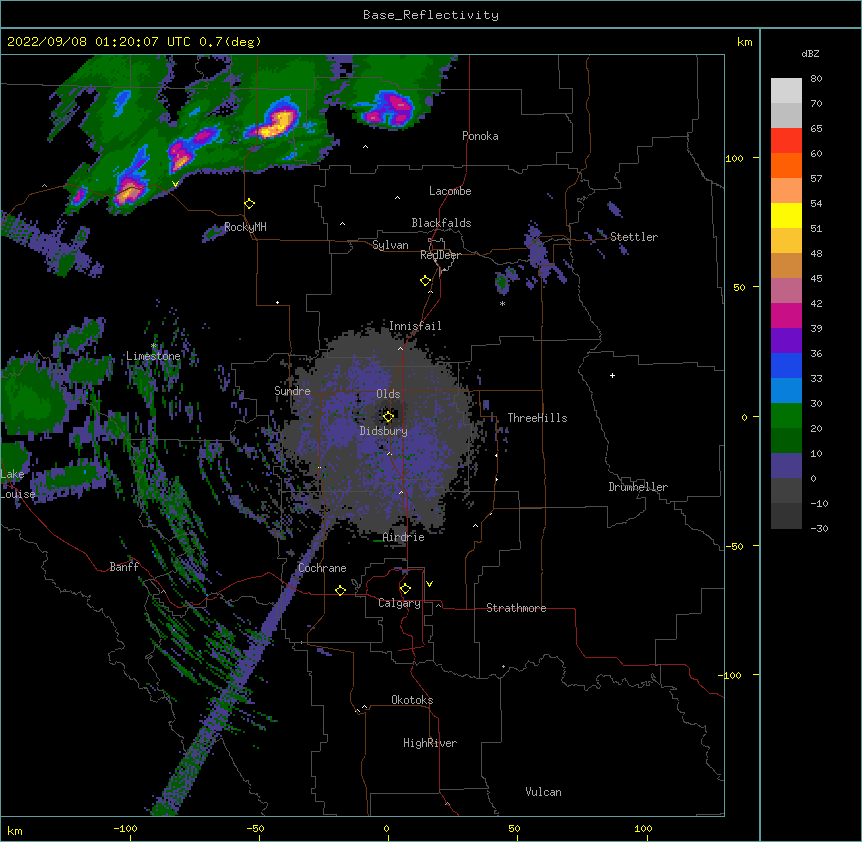
Task: Click the Cochrane label
Action: pyautogui.click(x=322, y=568)
